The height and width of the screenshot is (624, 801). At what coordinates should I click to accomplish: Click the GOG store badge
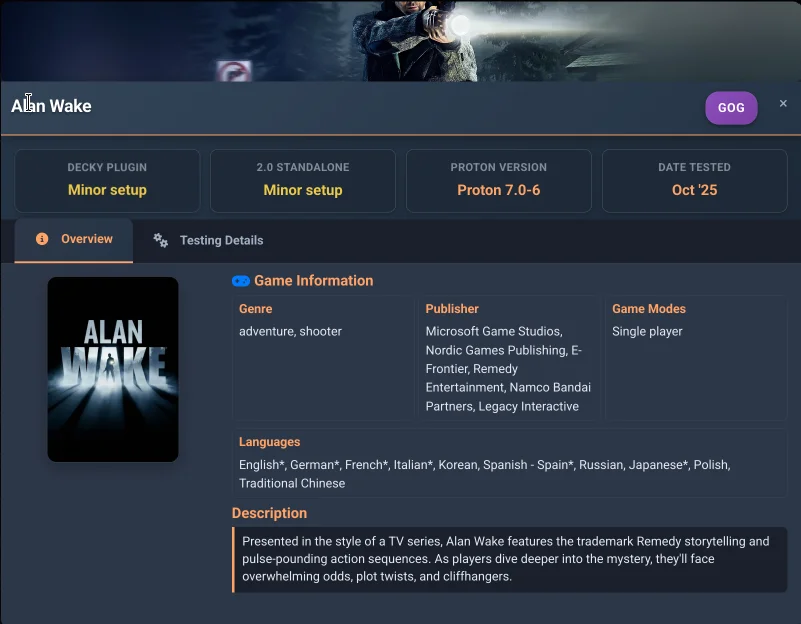point(731,107)
